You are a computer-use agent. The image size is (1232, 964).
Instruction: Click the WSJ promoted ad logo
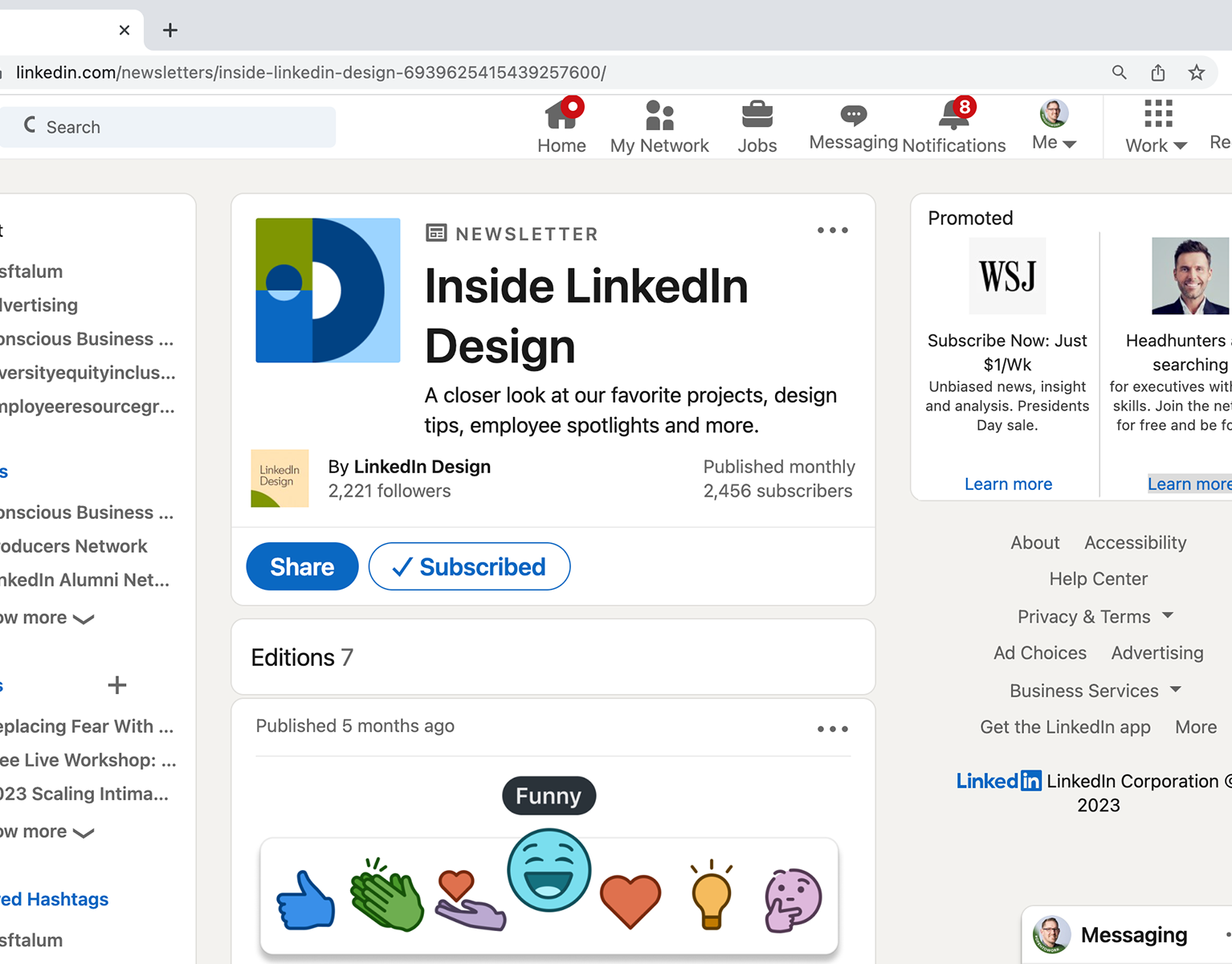(1007, 276)
